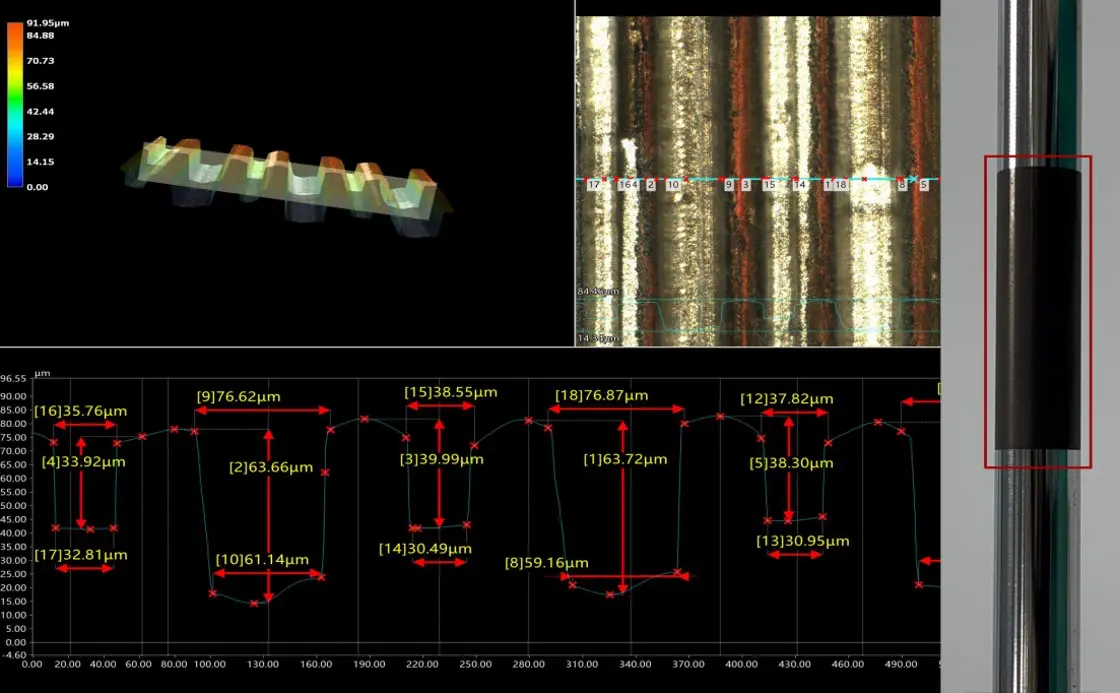The height and width of the screenshot is (693, 1120).
Task: Click the [13]30.95µm measurement label
Action: point(803,540)
